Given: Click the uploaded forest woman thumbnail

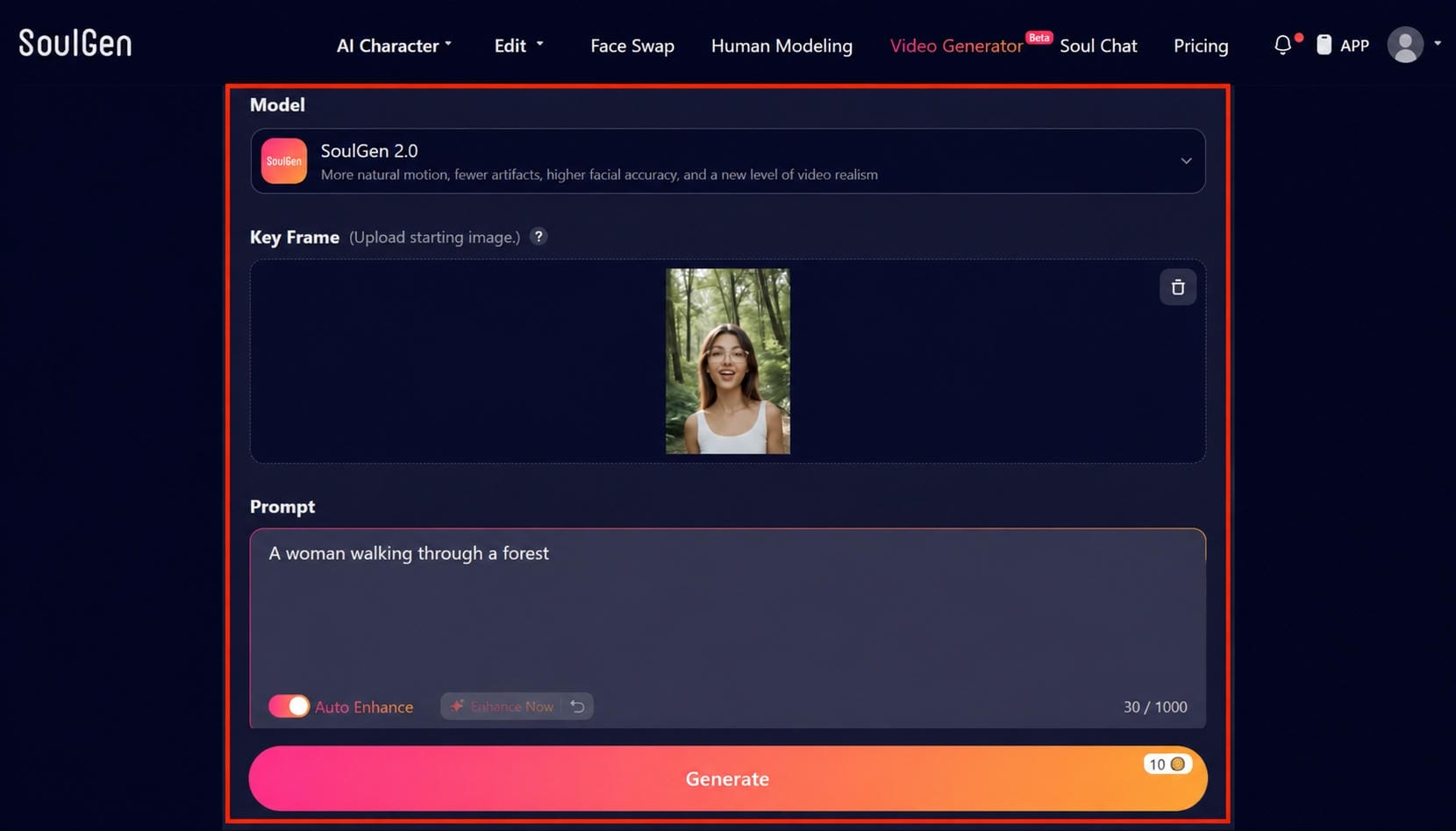Looking at the screenshot, I should coord(728,361).
